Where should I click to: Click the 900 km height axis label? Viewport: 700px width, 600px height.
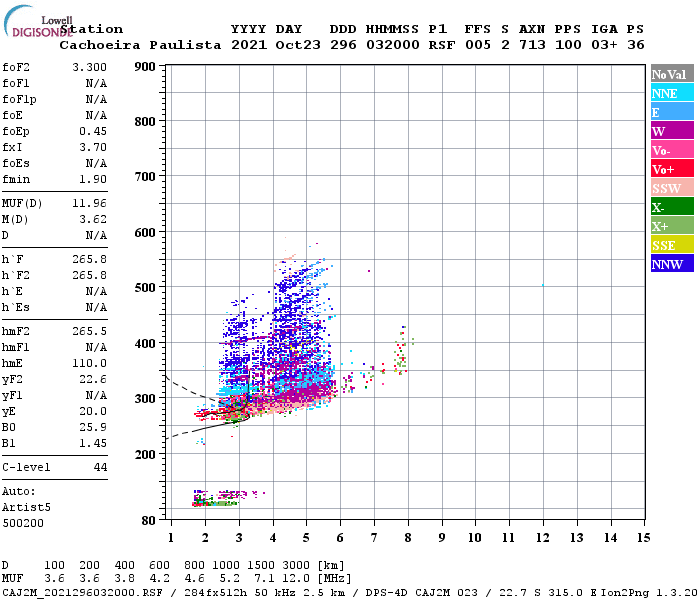(145, 67)
